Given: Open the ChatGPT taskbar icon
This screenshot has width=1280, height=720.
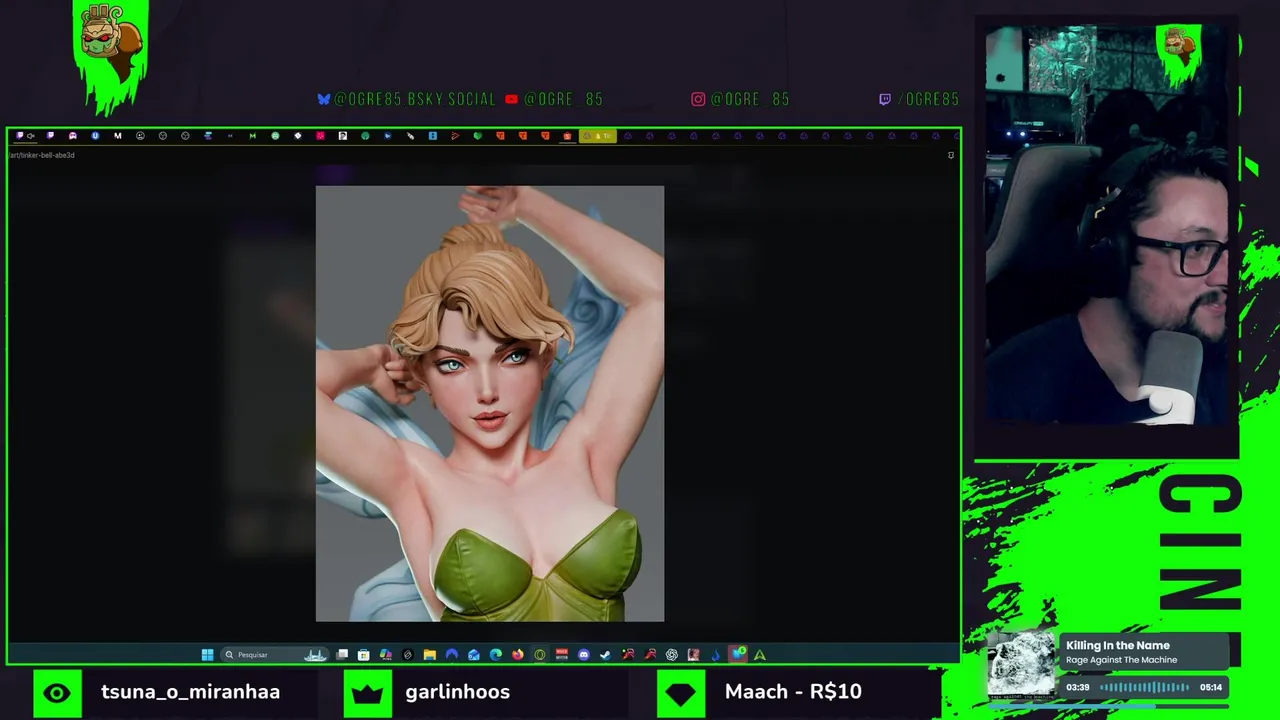Looking at the screenshot, I should tap(672, 655).
